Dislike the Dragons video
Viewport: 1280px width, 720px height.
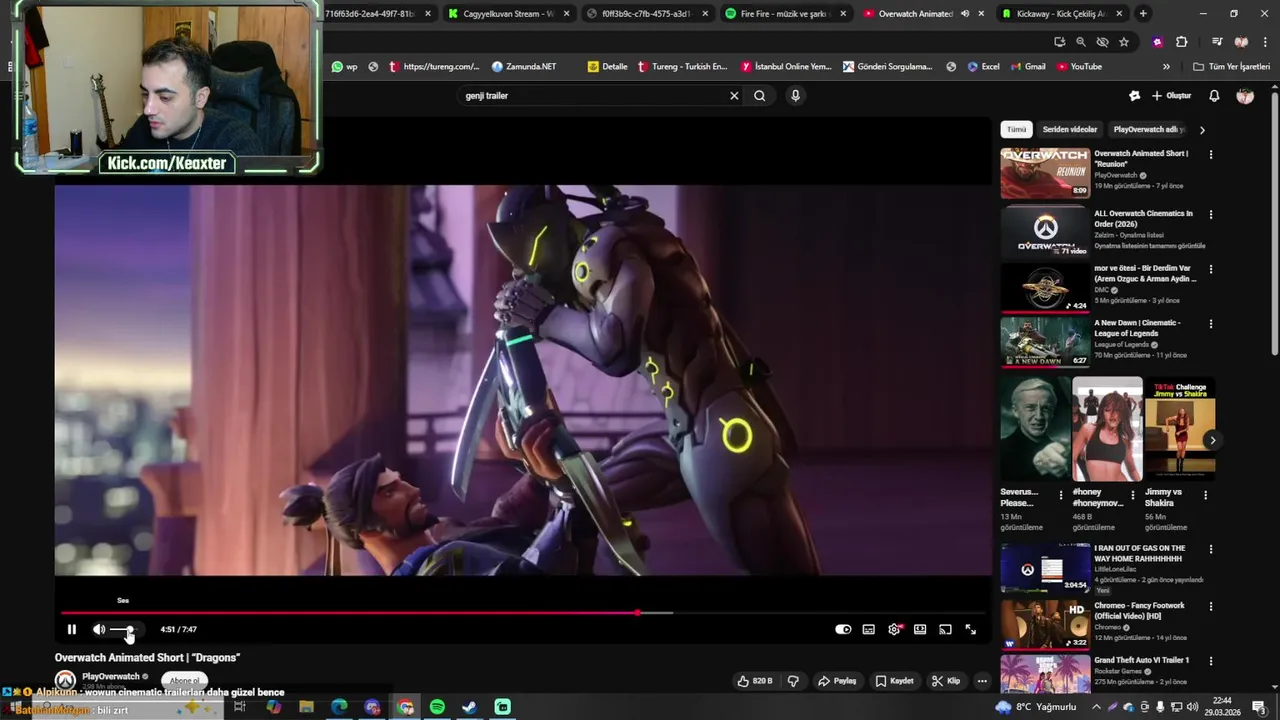(793, 681)
